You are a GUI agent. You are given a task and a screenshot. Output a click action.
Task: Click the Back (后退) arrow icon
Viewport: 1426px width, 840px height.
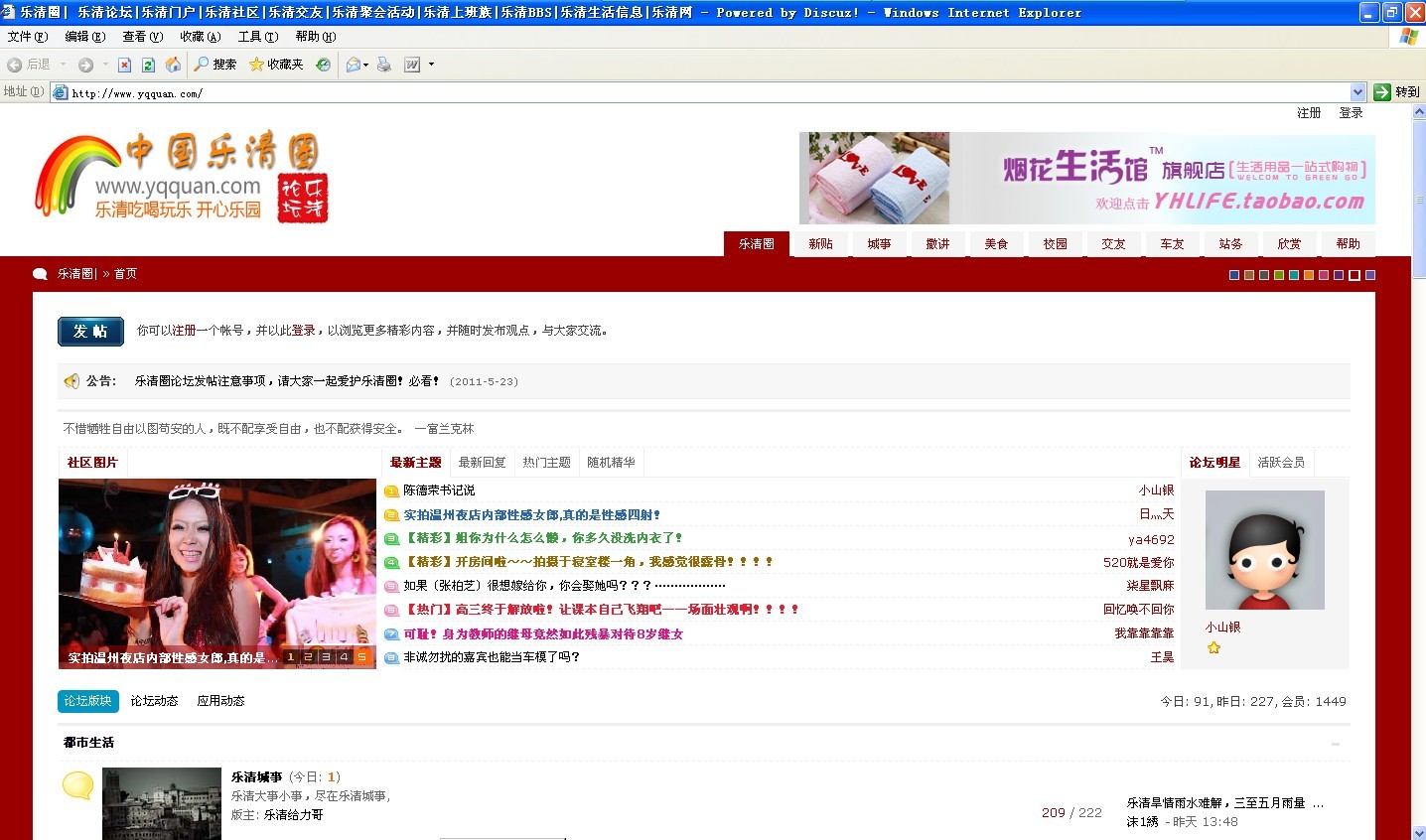(14, 65)
